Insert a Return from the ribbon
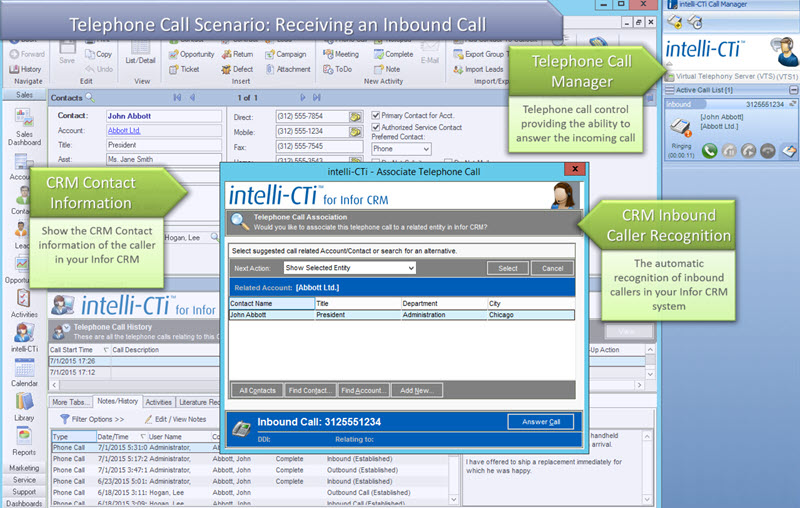The image size is (800, 508). pyautogui.click(x=237, y=54)
